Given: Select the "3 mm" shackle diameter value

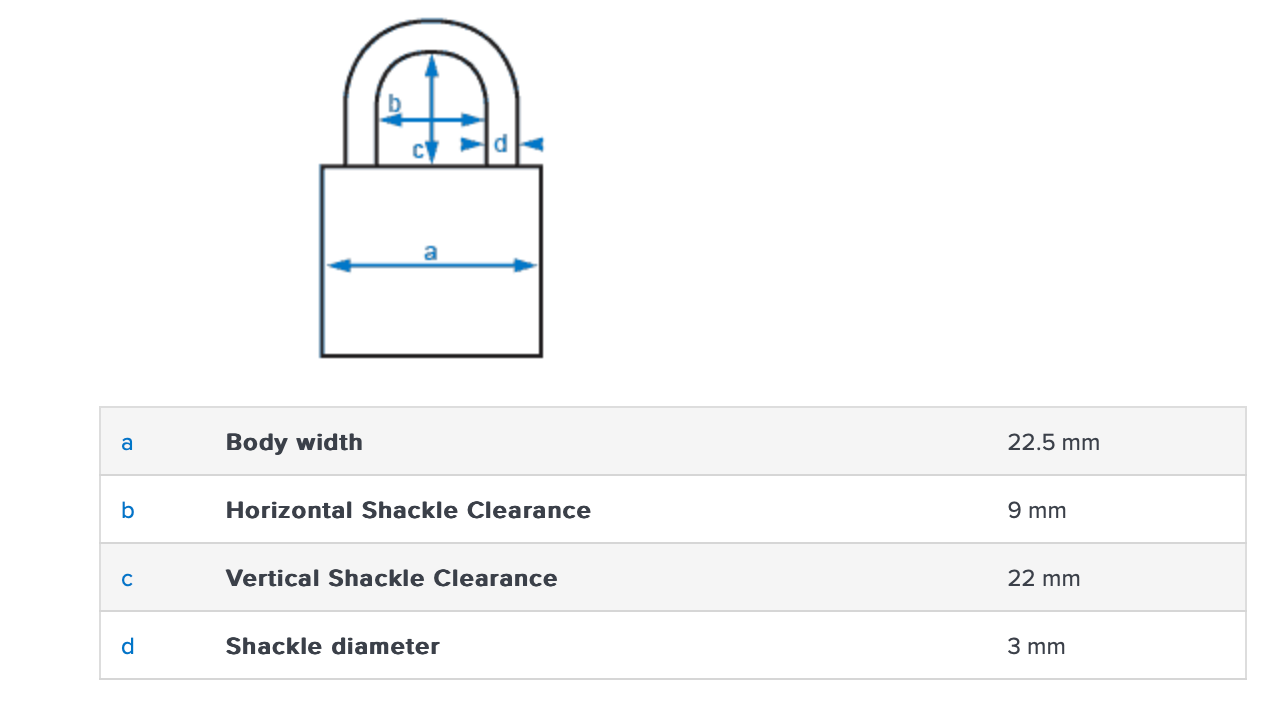Looking at the screenshot, I should tap(1036, 646).
